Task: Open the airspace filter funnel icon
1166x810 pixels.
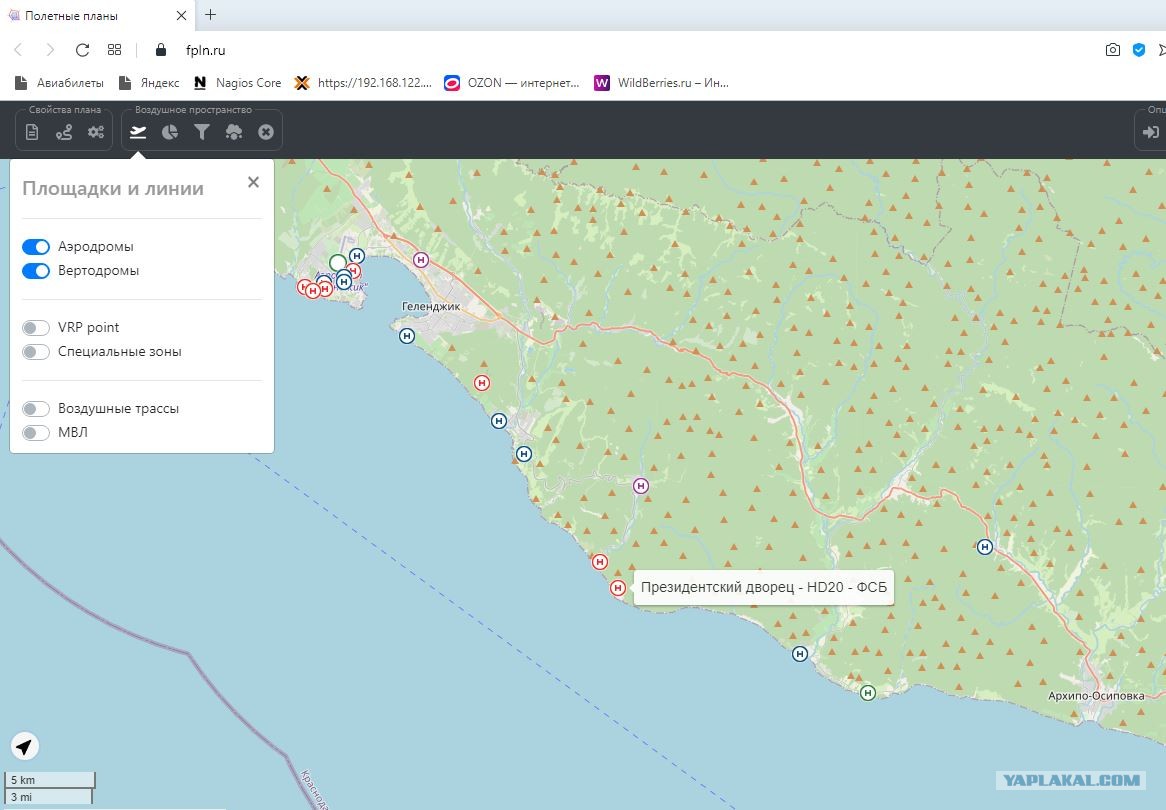Action: coord(202,132)
